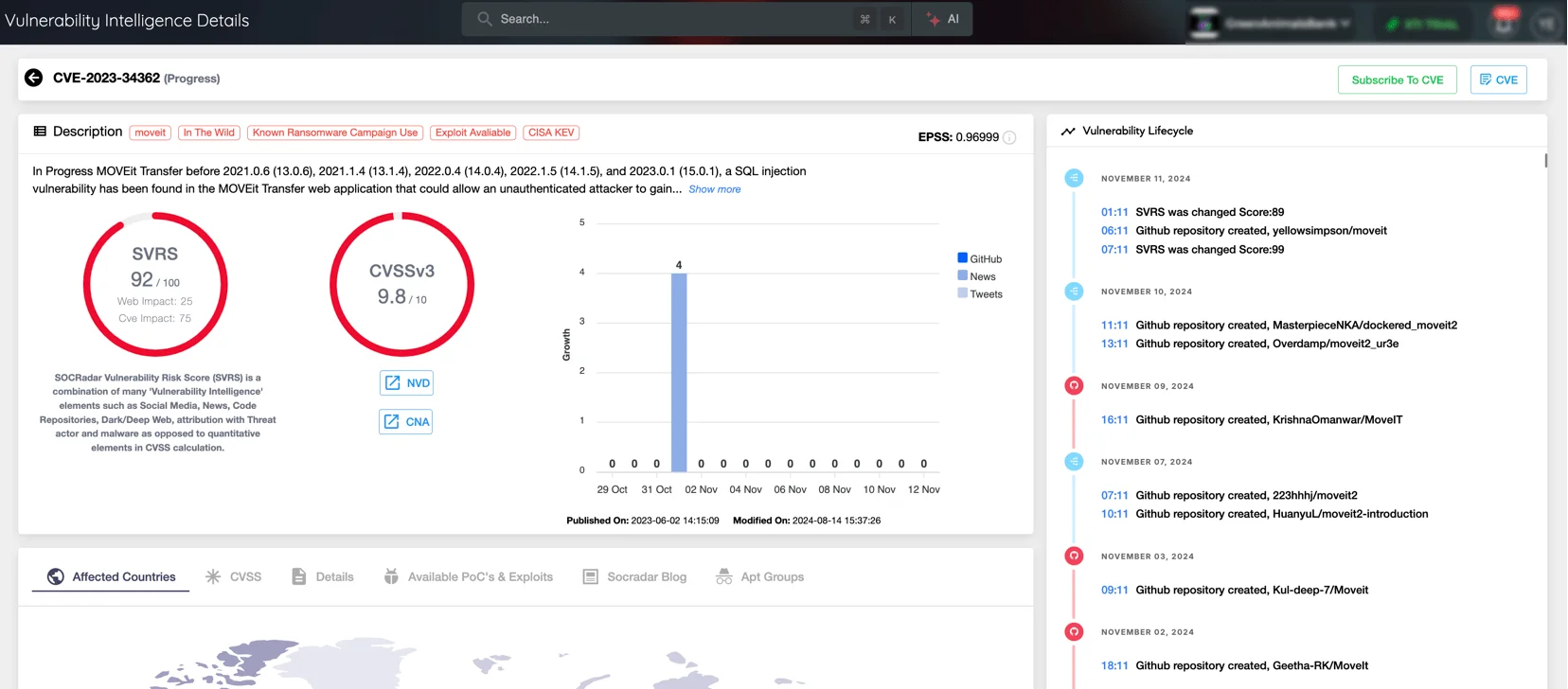Click the Modified On date text
Screen dimensions: 1568x689
[x=807, y=521]
